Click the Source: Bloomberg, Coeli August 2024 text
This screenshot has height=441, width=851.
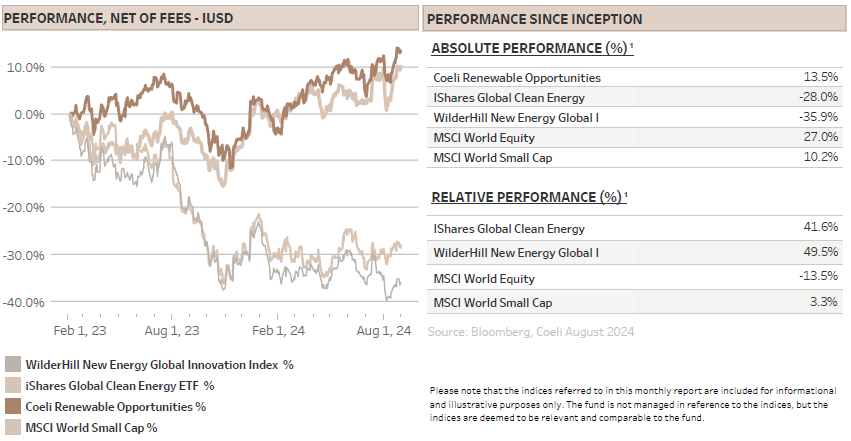pos(531,331)
